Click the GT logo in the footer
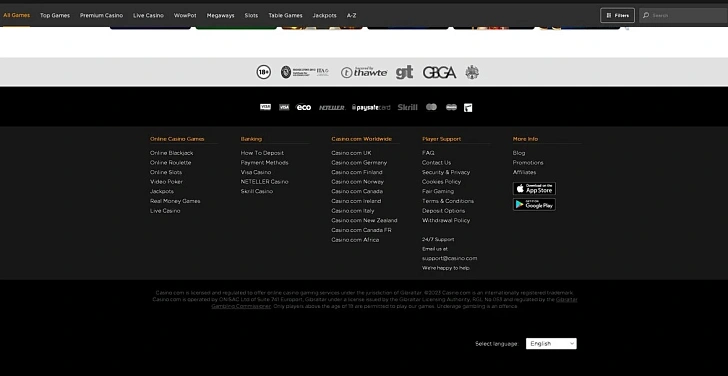Viewport: 728px width, 376px height. pyautogui.click(x=404, y=72)
